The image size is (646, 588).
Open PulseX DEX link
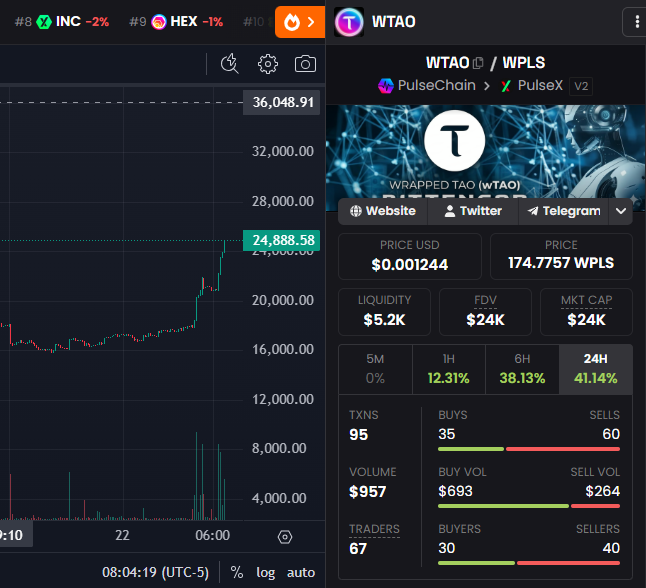(531, 86)
